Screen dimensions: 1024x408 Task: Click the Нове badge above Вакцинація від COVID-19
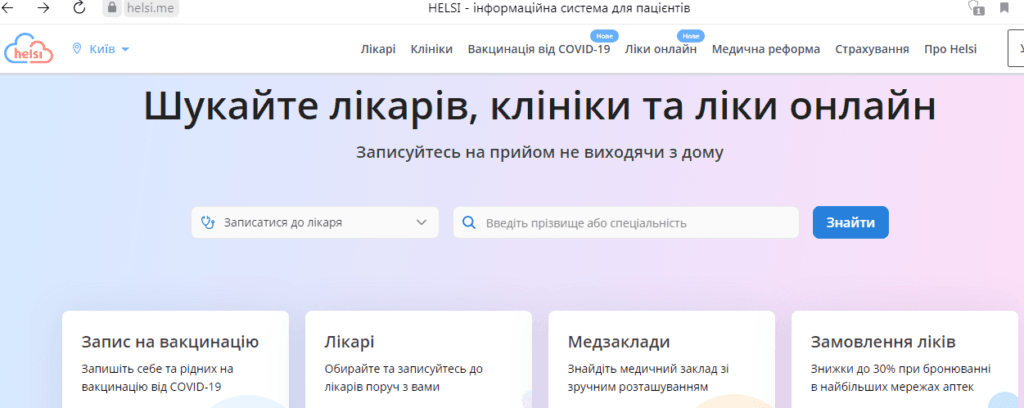click(x=604, y=36)
